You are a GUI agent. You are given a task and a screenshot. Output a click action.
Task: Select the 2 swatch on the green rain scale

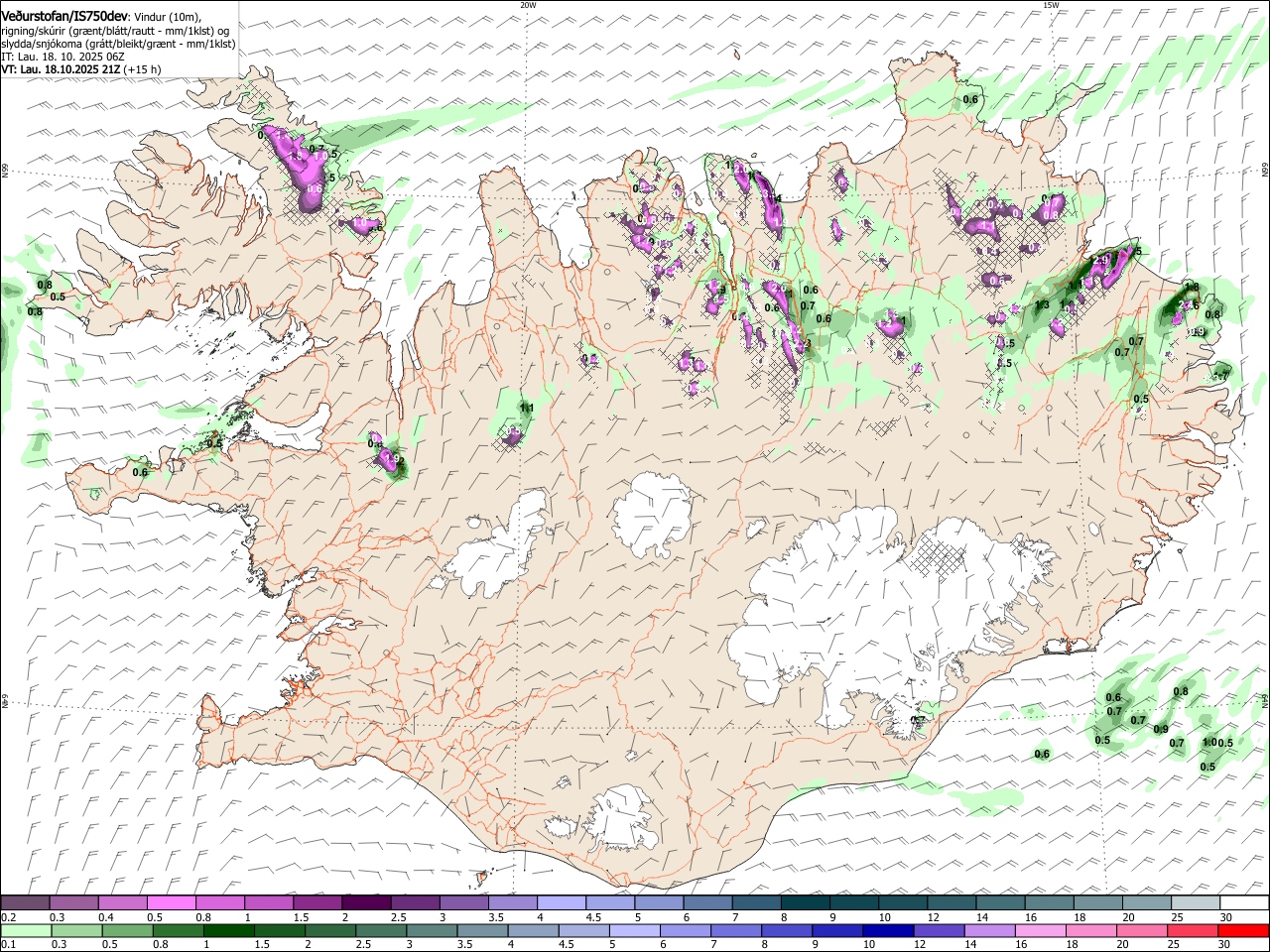coord(331,930)
